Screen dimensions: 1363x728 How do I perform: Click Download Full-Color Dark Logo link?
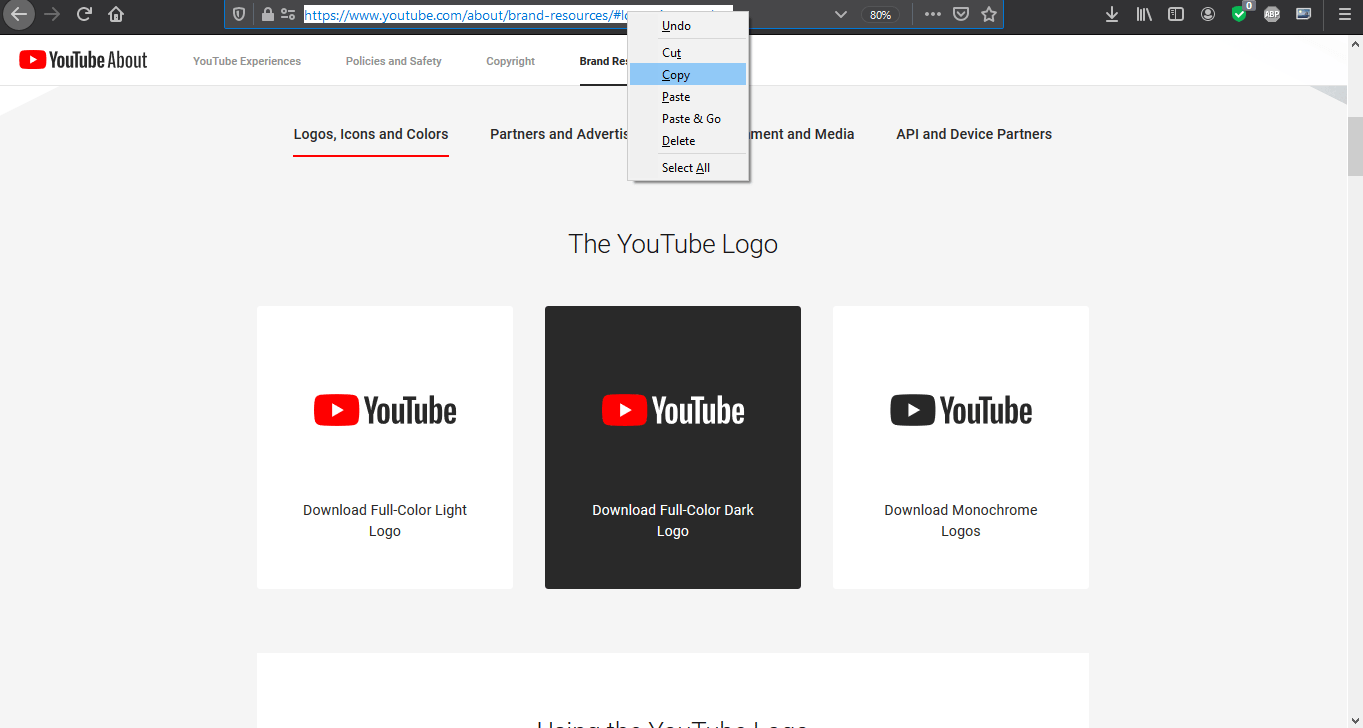673,520
